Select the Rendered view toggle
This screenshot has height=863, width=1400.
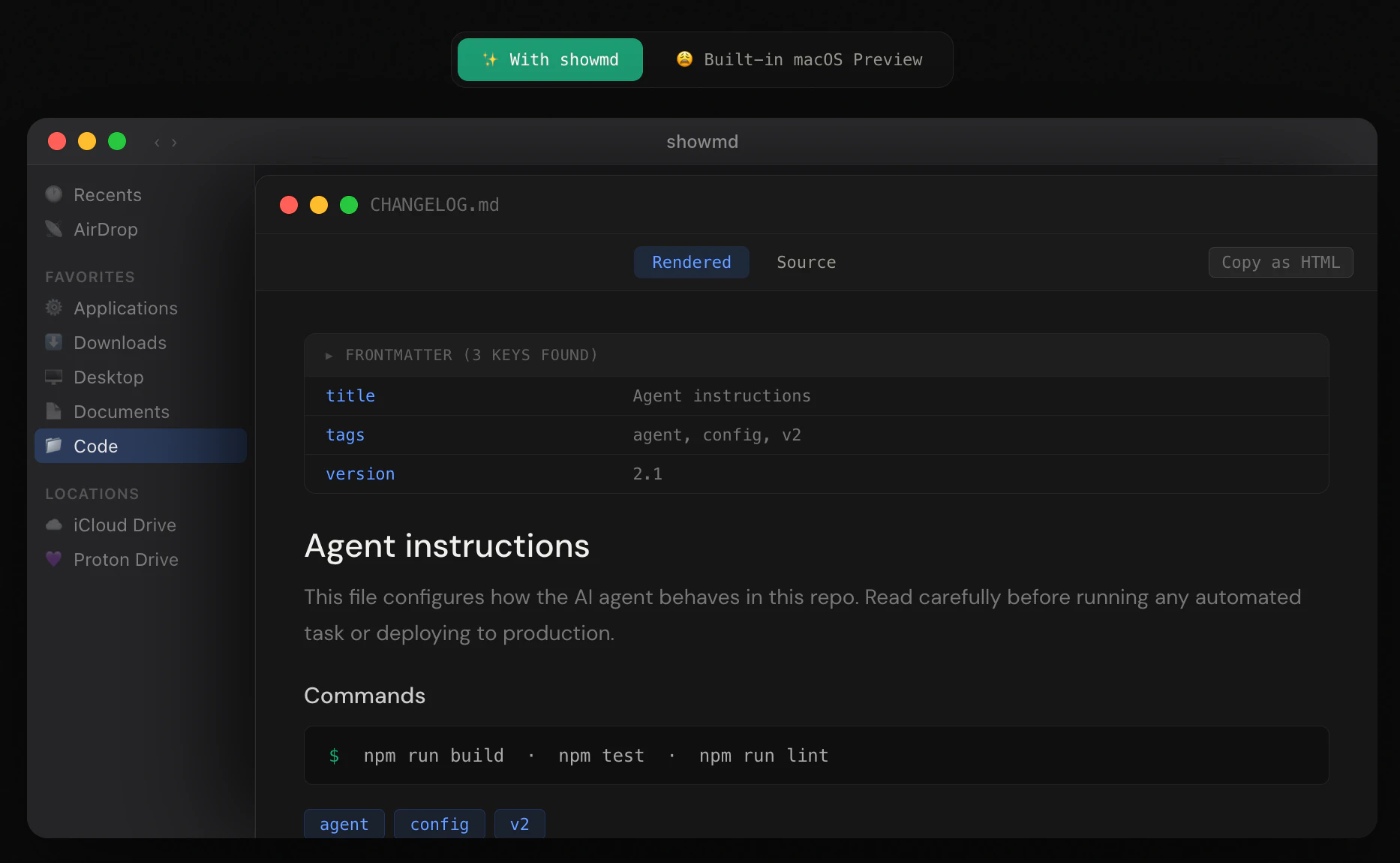point(691,262)
